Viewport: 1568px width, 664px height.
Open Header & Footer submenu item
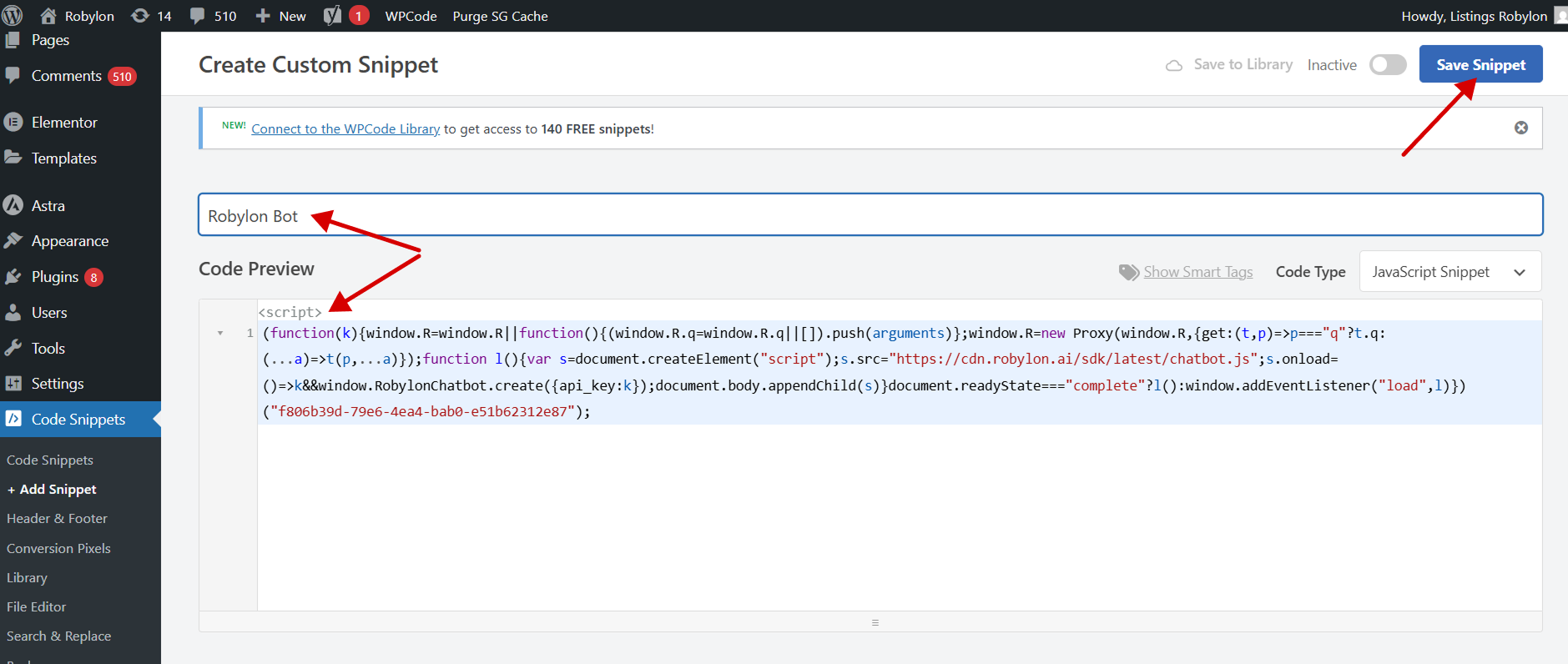[57, 519]
